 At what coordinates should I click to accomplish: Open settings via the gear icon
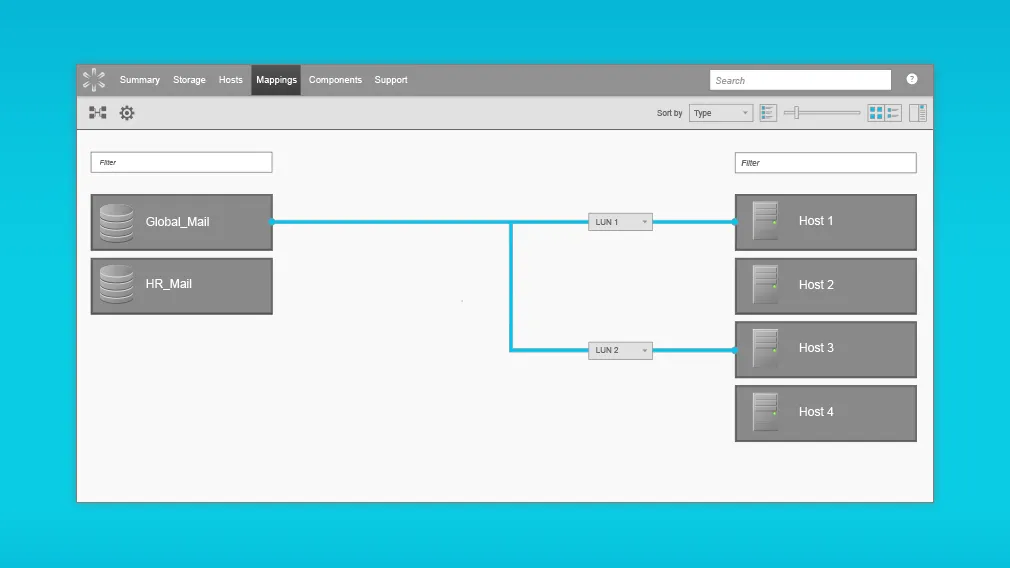(x=127, y=113)
